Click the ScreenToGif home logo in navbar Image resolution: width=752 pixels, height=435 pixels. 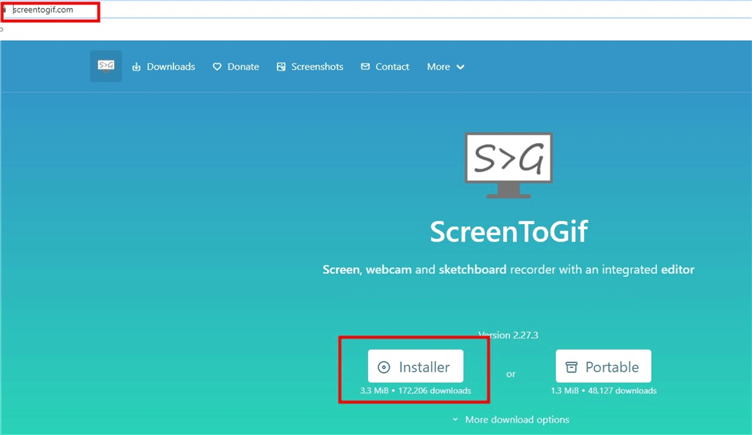[x=106, y=66]
